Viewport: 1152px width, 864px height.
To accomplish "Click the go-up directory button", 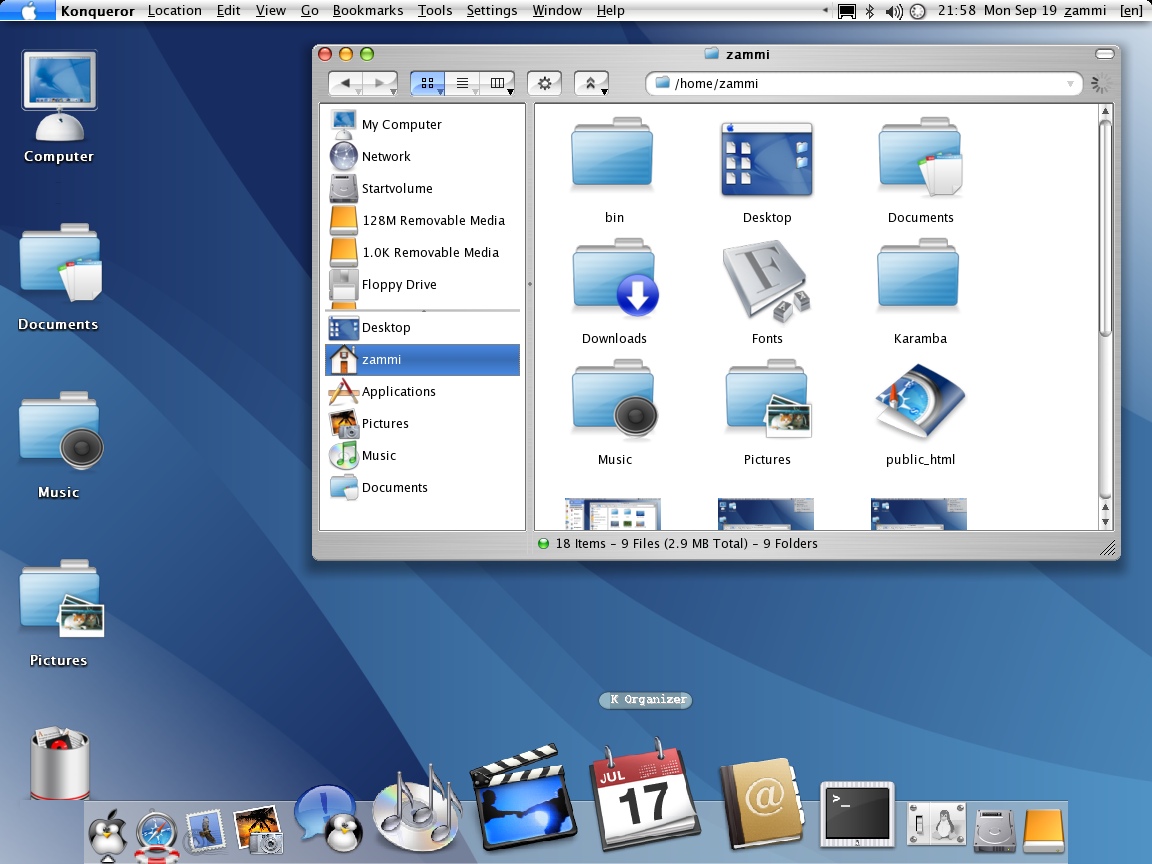I will click(591, 84).
